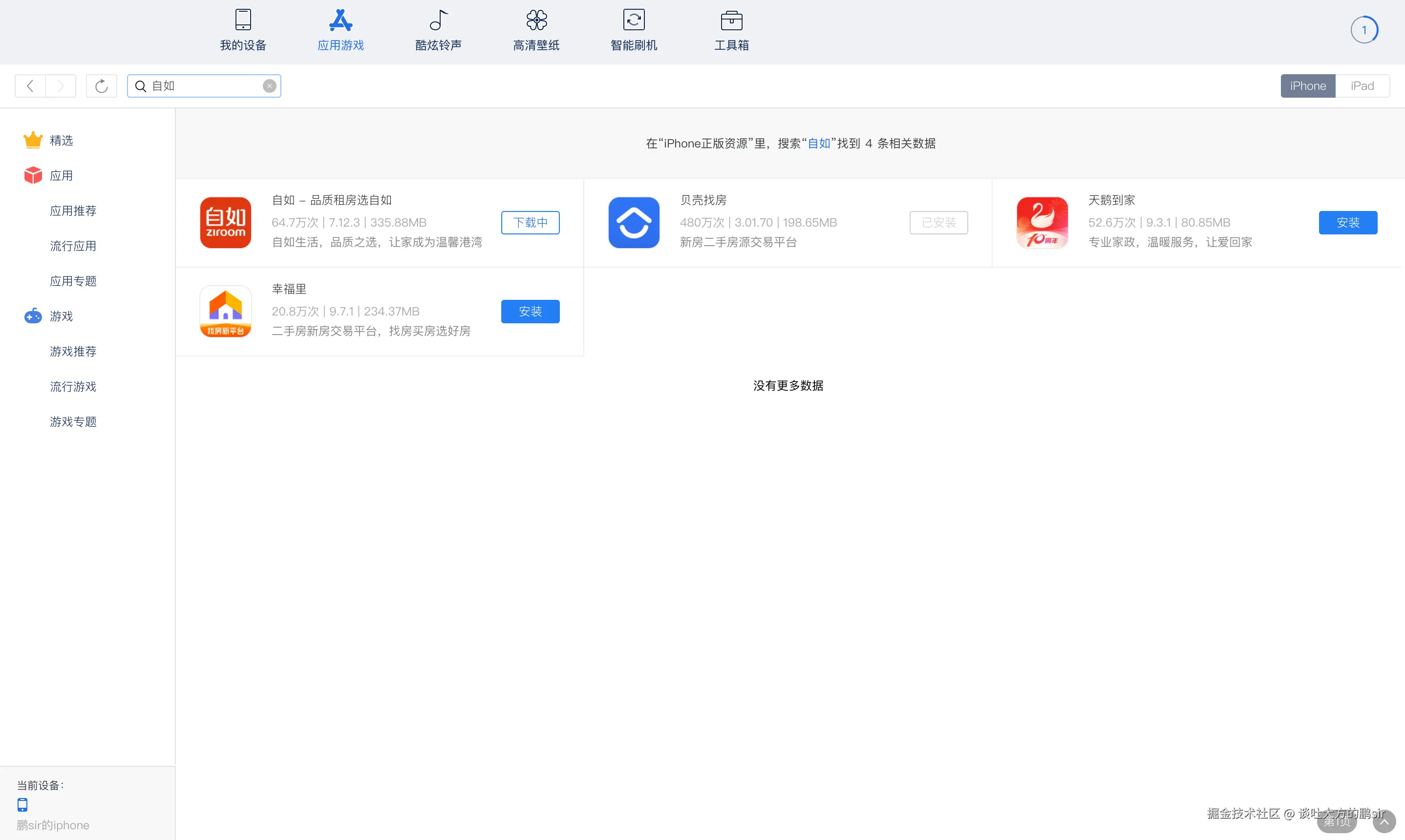Open the My Device (我的设备) section
This screenshot has width=1405, height=840.
pyautogui.click(x=243, y=30)
